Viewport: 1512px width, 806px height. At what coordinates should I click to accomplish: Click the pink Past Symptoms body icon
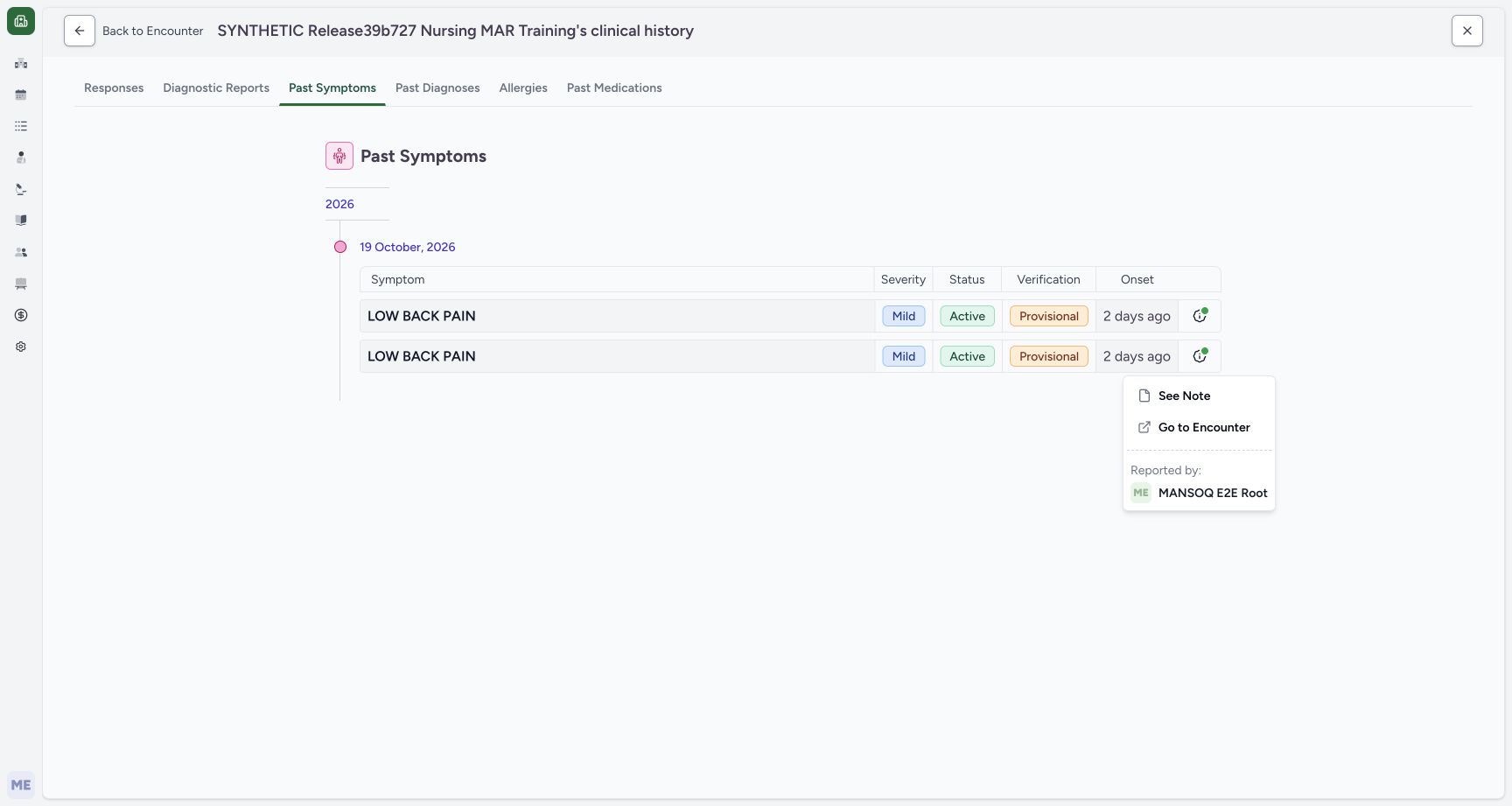coord(339,156)
